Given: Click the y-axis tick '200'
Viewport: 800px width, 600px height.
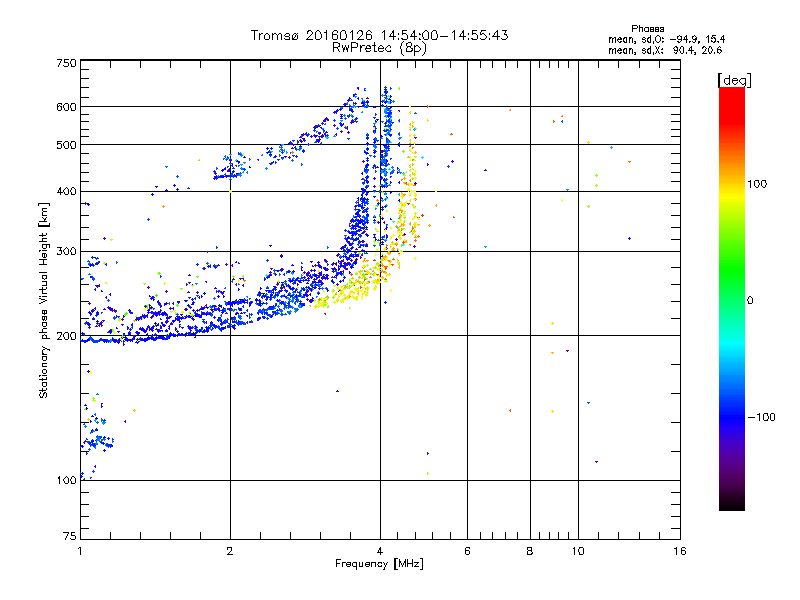Looking at the screenshot, I should 66,336.
